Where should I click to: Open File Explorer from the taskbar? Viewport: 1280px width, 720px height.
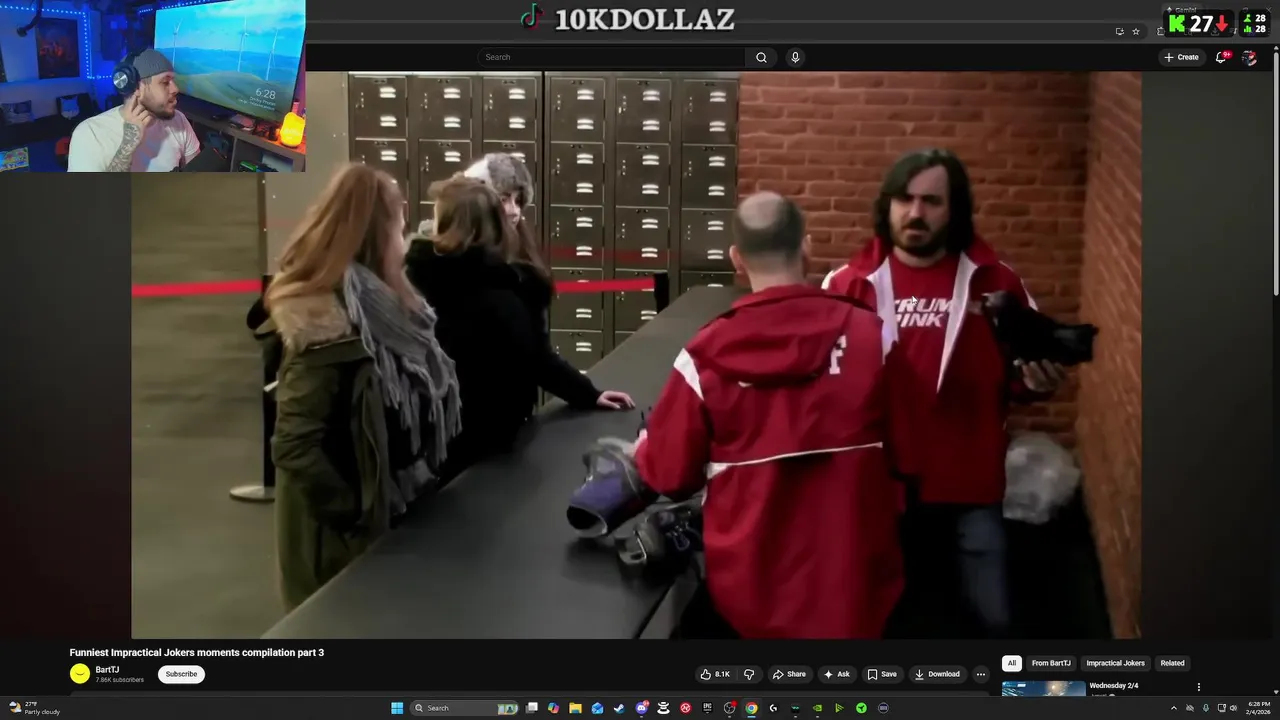[x=575, y=708]
